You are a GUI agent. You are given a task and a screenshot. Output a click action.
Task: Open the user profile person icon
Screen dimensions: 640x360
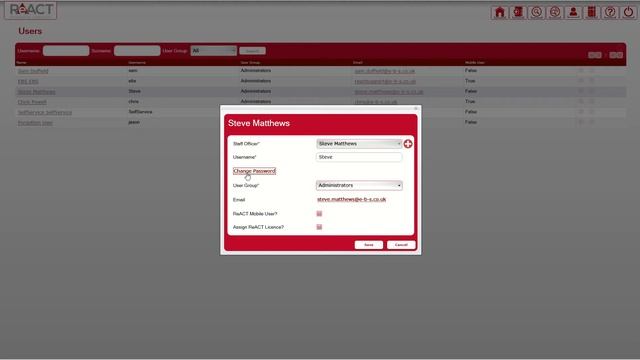pos(573,12)
